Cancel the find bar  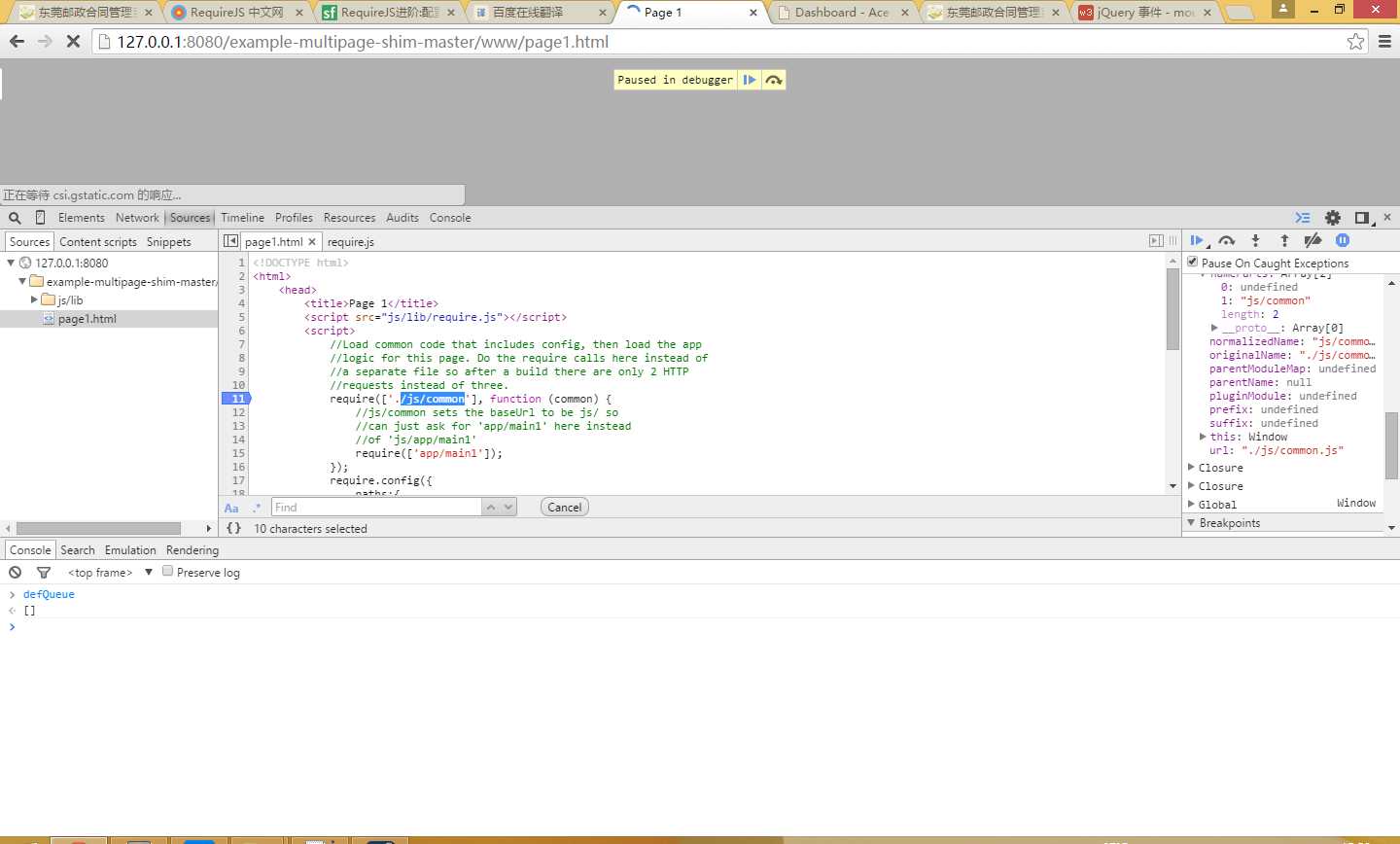click(564, 507)
